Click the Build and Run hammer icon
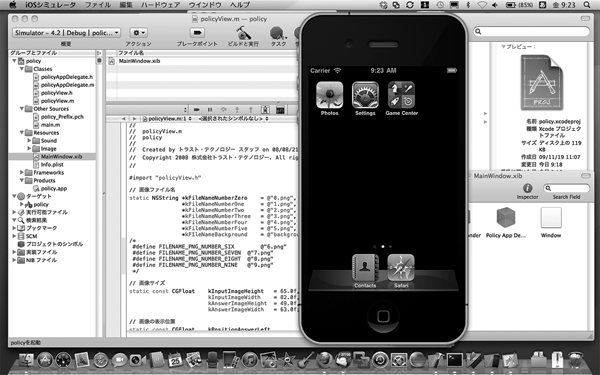This screenshot has height=375, width=600. (243, 33)
